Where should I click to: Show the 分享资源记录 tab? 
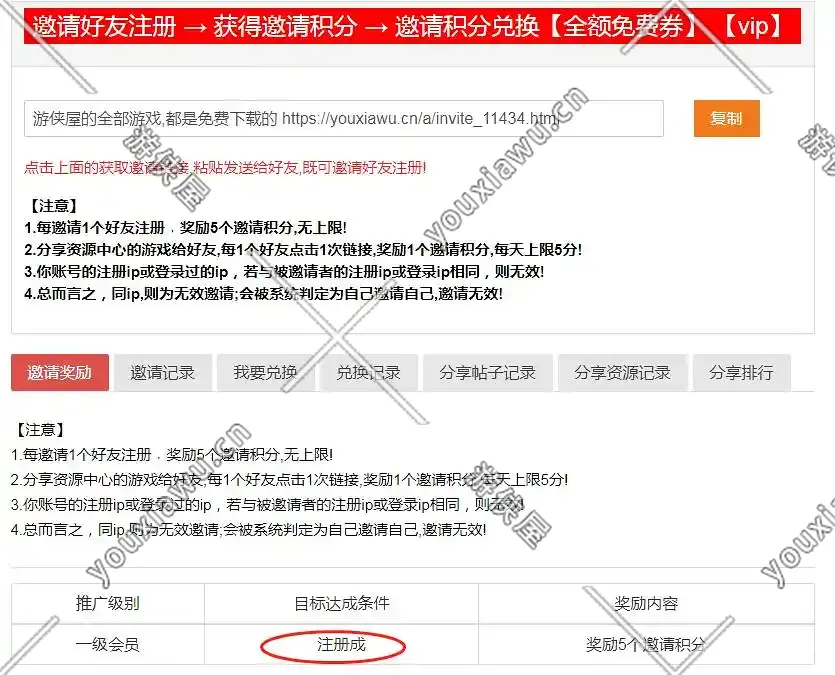[622, 373]
